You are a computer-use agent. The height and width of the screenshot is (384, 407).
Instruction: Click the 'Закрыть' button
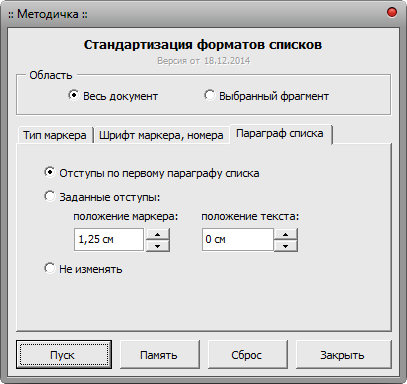pos(343,355)
